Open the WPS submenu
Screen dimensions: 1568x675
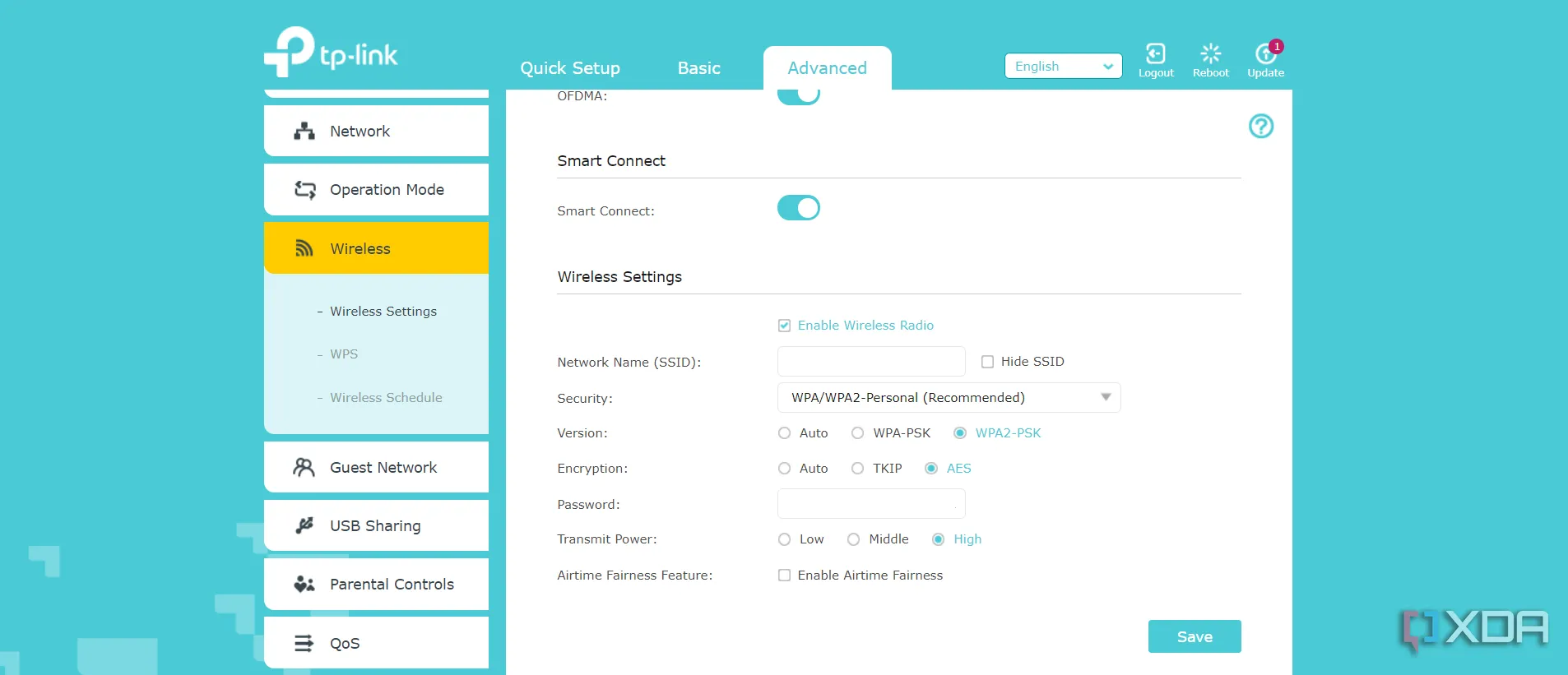point(344,354)
